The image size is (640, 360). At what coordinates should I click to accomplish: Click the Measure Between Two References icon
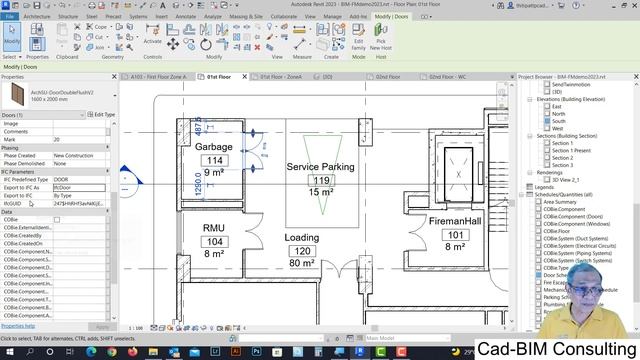tap(300, 44)
